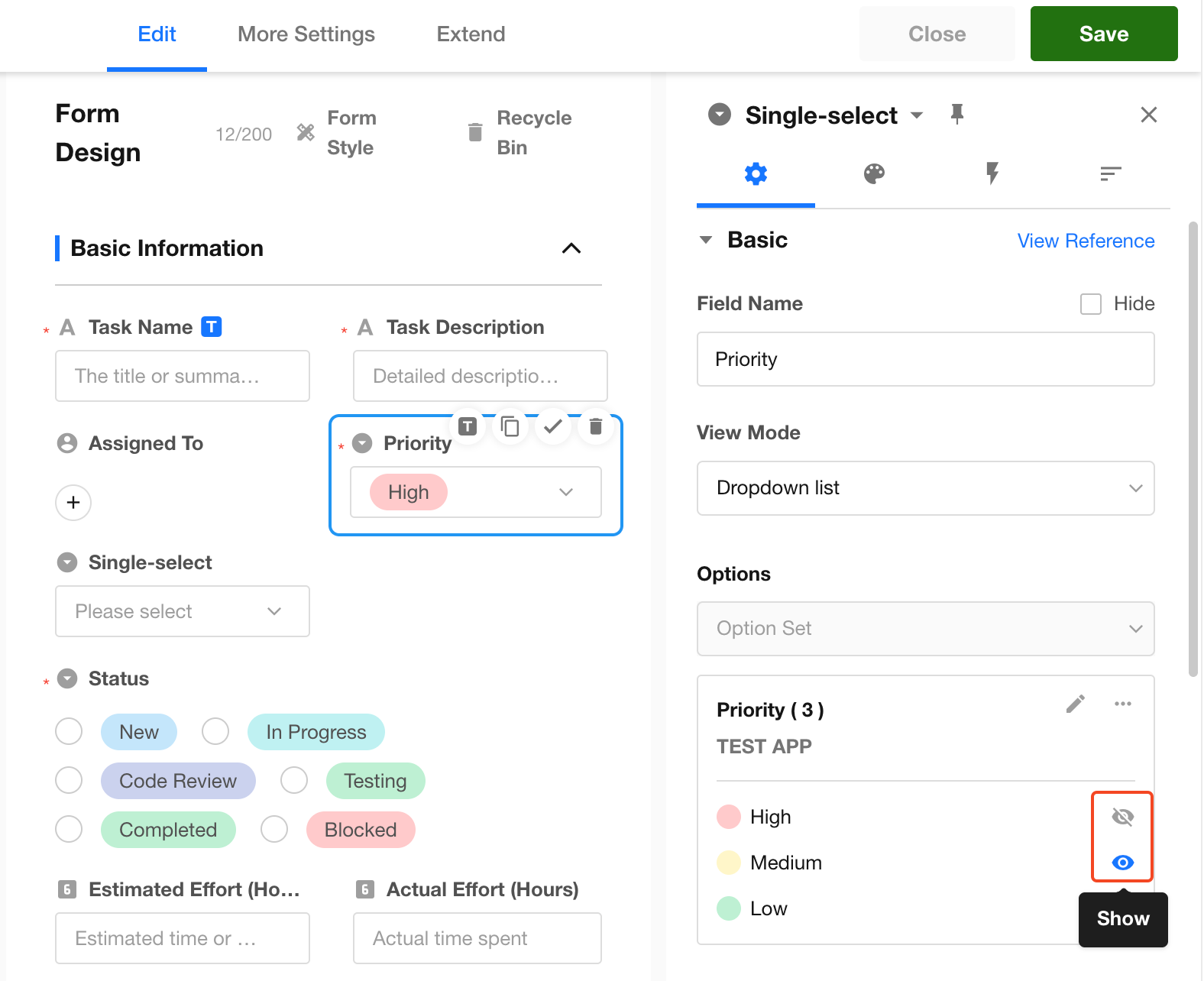Open the three-dot menu for Priority option set
1204x981 pixels.
click(1122, 704)
